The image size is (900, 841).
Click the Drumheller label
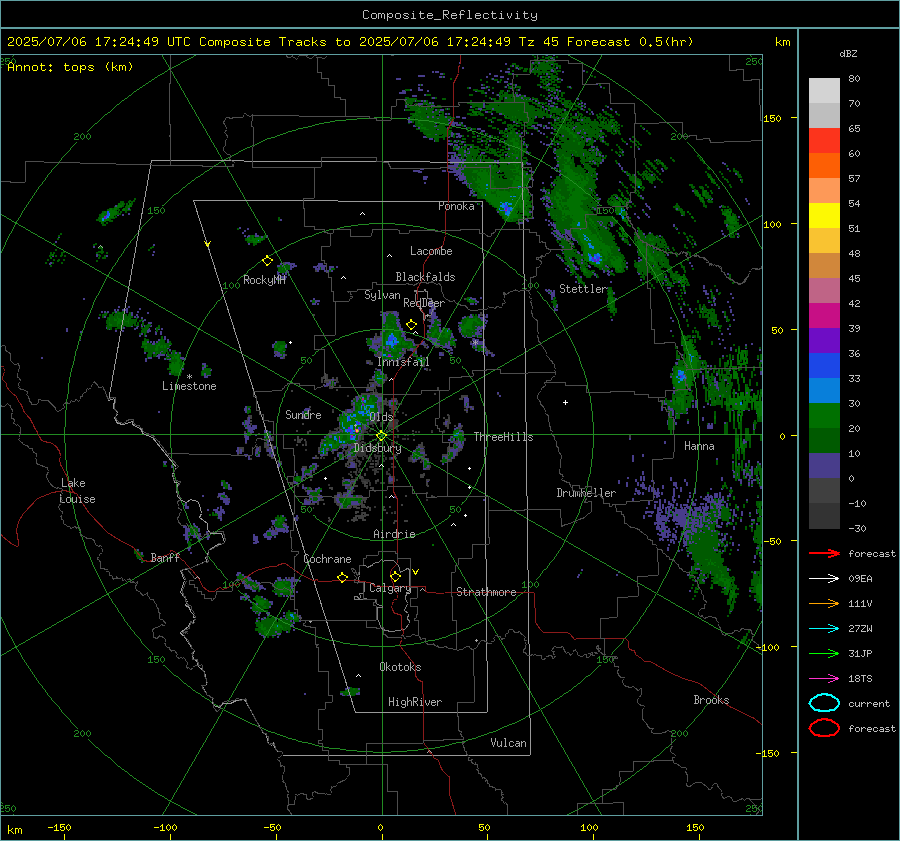coord(586,493)
